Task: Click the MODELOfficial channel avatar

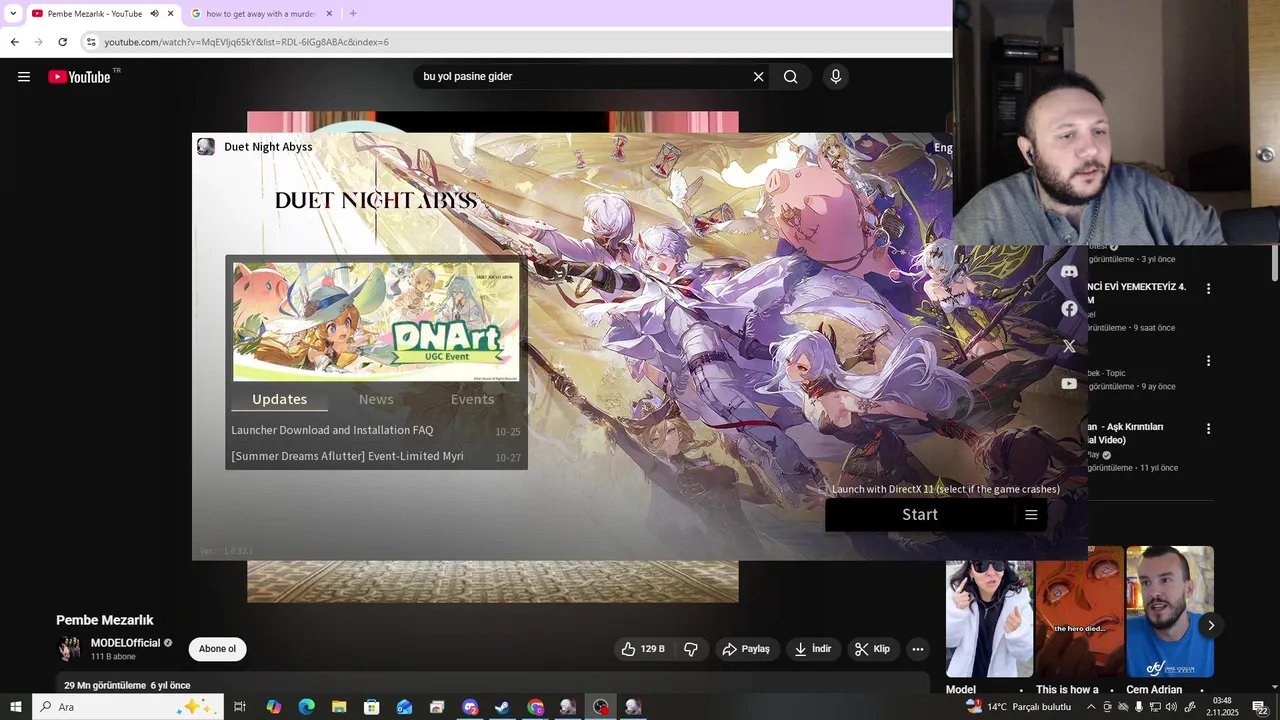Action: (x=69, y=649)
